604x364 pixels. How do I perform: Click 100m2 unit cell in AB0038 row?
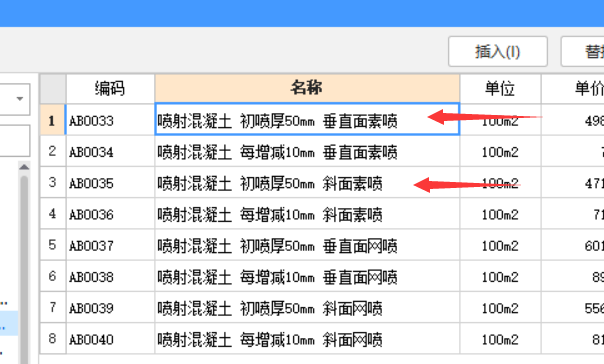pyautogui.click(x=500, y=277)
